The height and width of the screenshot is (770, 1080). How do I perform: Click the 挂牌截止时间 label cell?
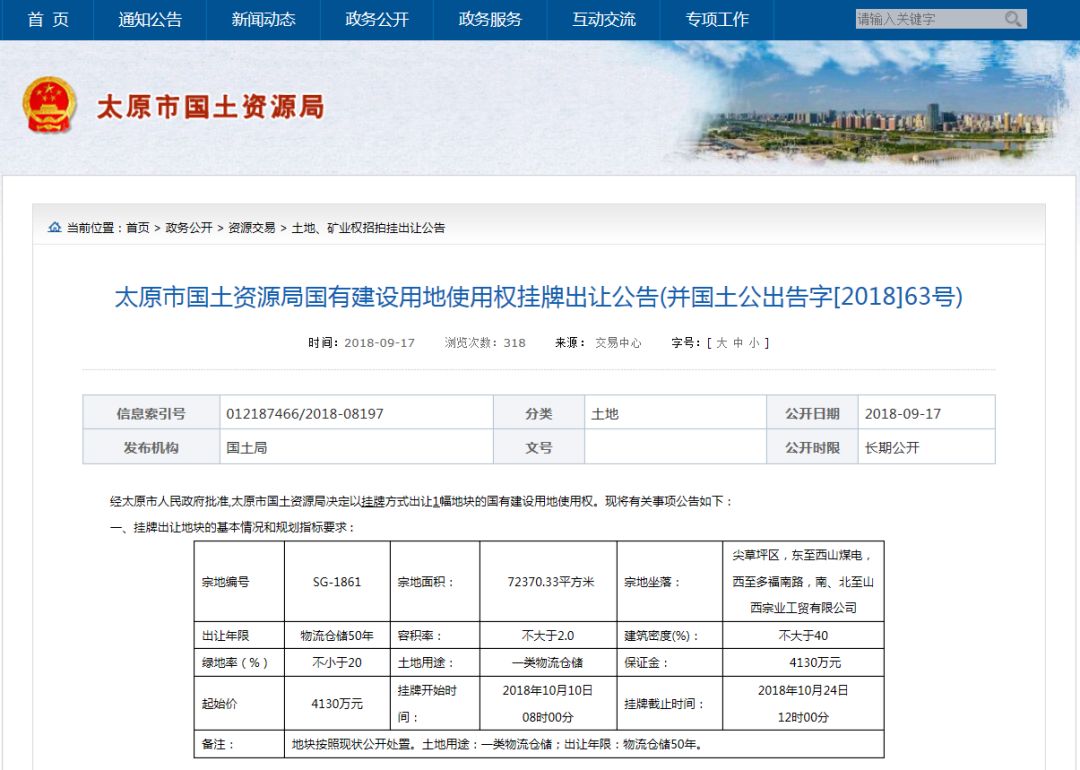(669, 703)
